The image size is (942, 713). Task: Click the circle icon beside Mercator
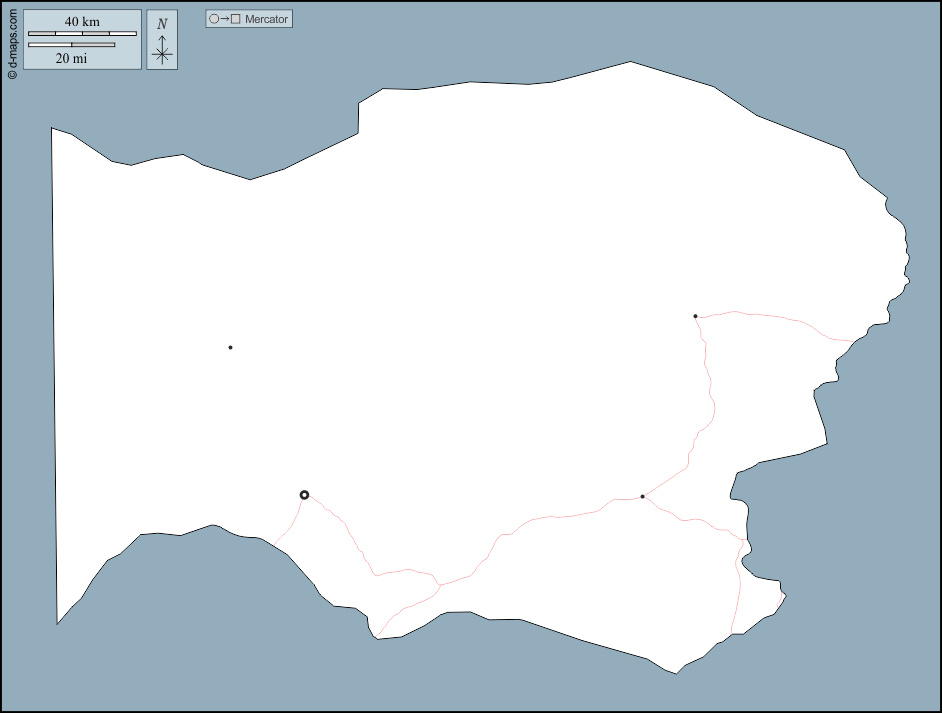(213, 19)
